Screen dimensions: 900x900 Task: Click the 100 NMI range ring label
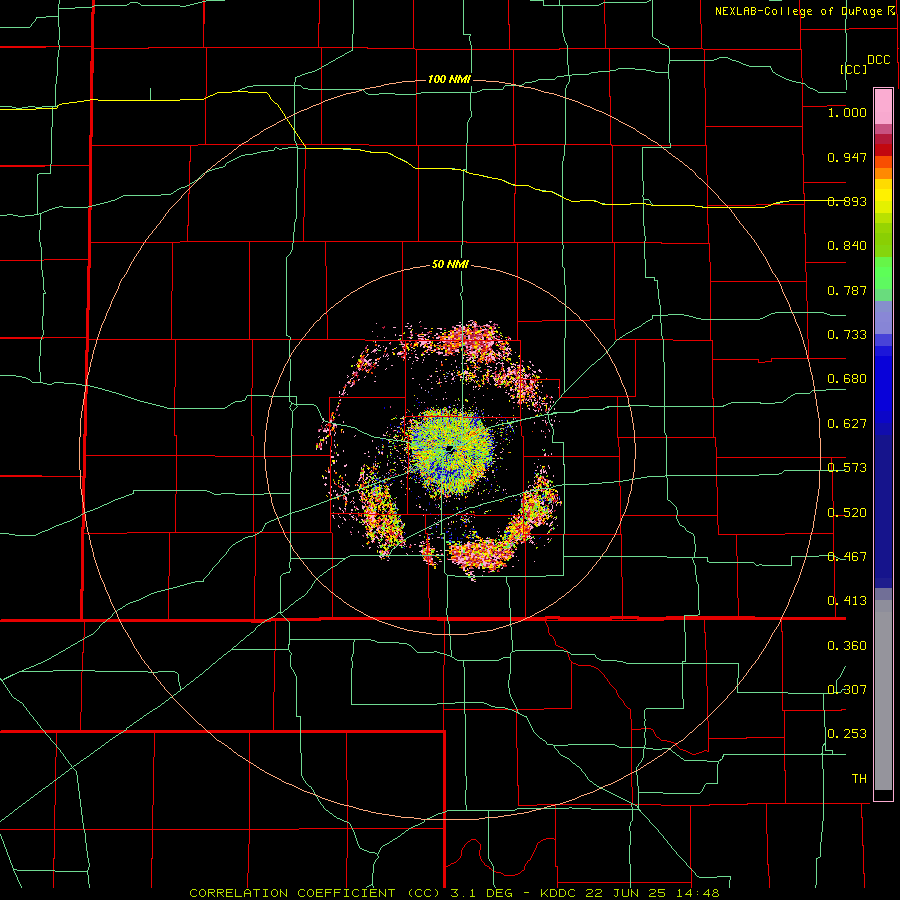pos(449,79)
